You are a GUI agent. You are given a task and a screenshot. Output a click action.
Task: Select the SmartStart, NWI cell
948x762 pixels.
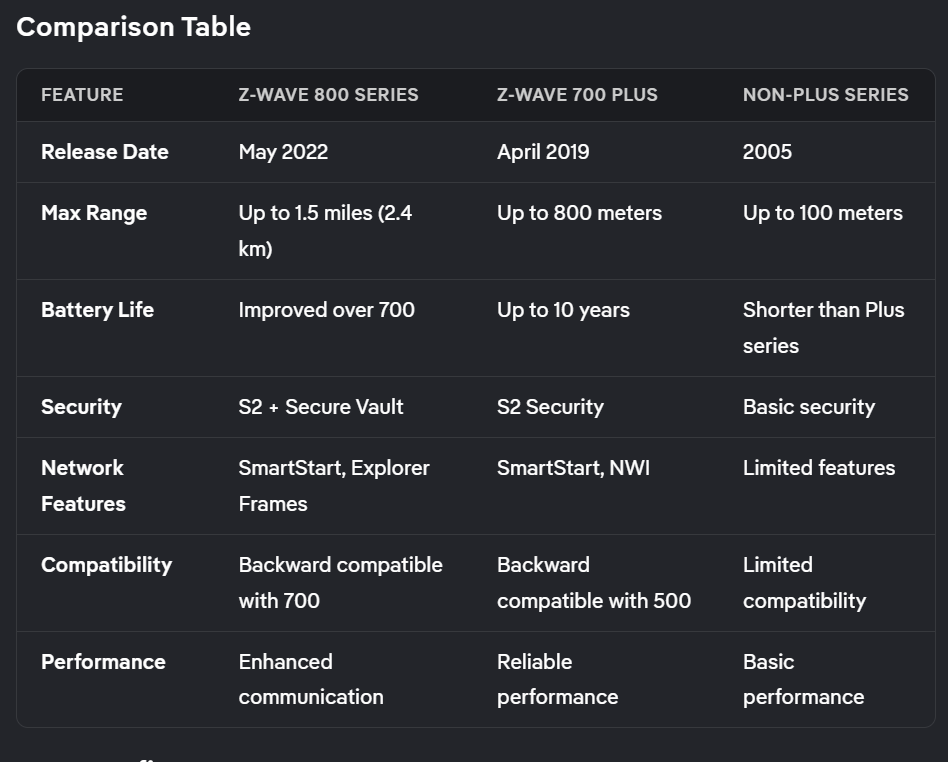click(573, 468)
